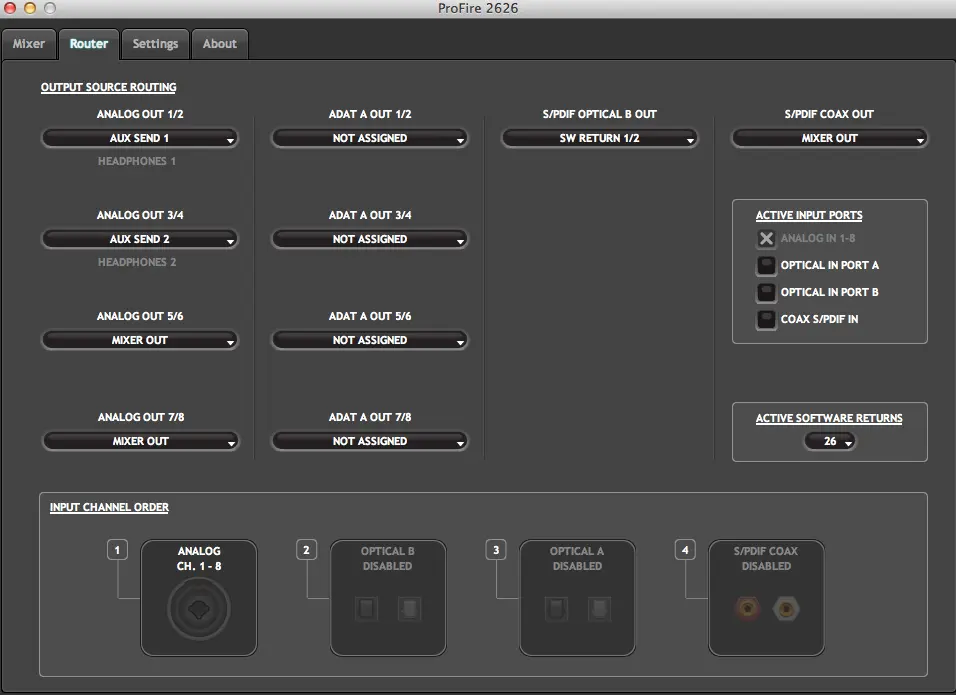Open Analog Out 7/8 source dropdown
Screen dimensions: 956x695
click(140, 441)
